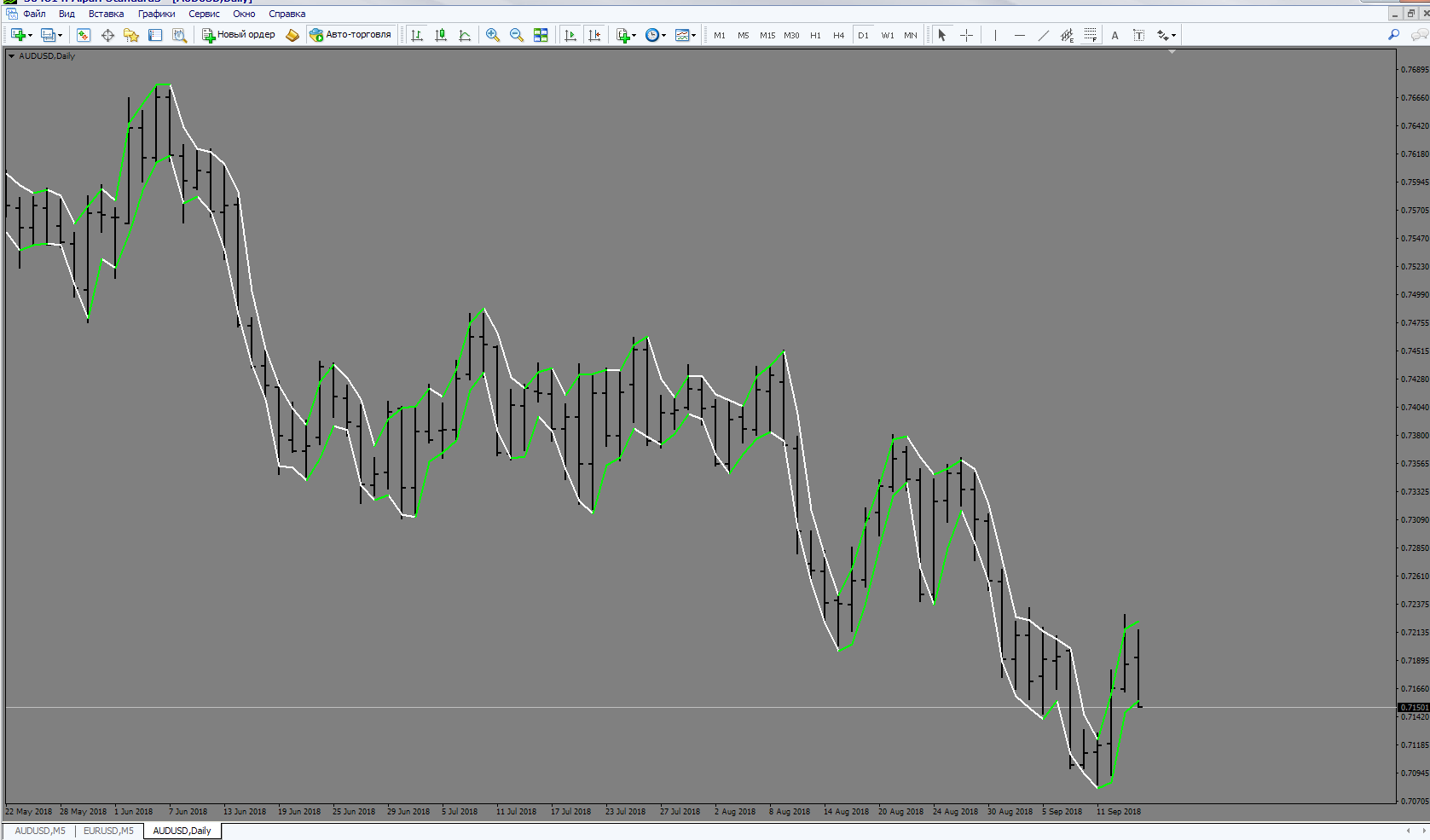Switch chart to bar chart type
The height and width of the screenshot is (840, 1430).
pos(417,35)
